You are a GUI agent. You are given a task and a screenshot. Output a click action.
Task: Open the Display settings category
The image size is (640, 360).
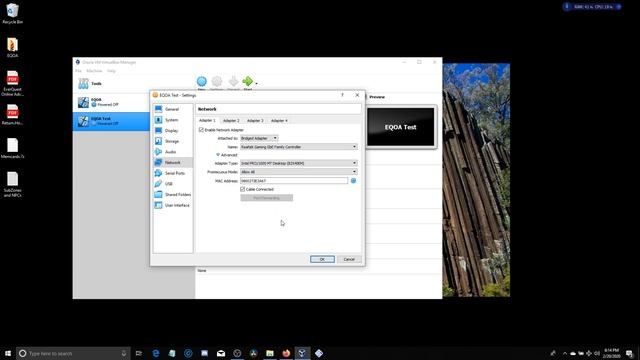pos(172,131)
